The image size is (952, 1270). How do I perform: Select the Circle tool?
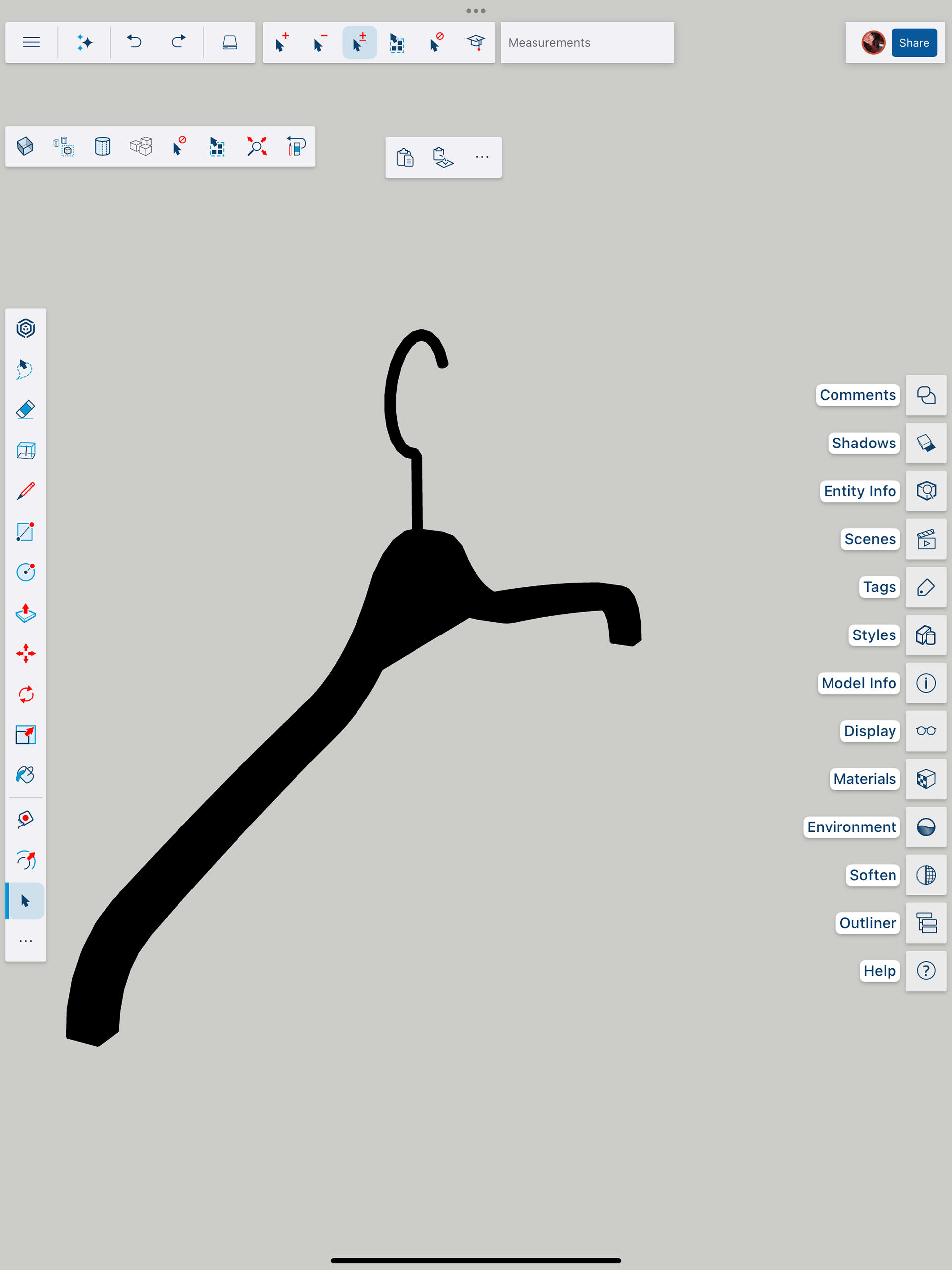coord(26,572)
